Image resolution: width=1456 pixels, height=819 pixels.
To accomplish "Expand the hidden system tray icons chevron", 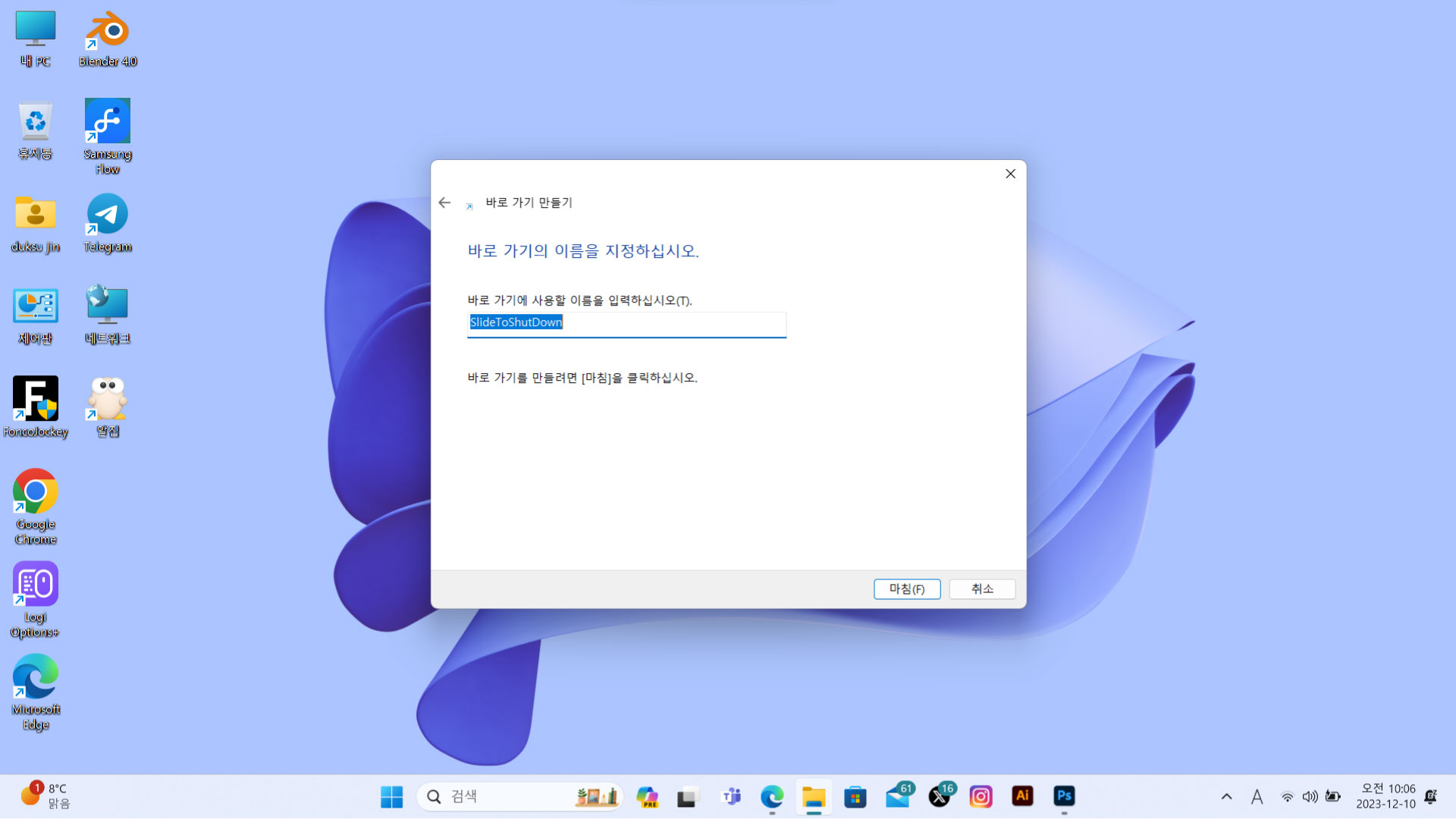I will coord(1226,797).
